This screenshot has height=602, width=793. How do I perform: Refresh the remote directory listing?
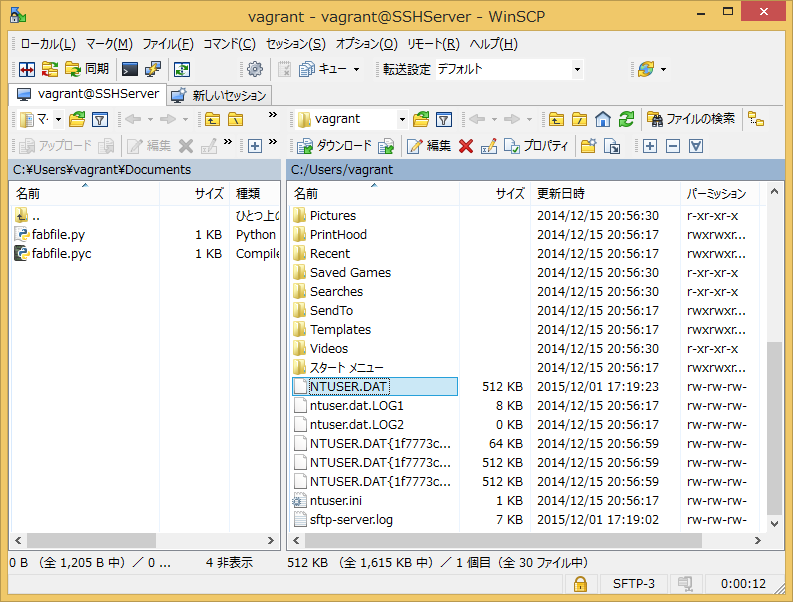pos(626,120)
